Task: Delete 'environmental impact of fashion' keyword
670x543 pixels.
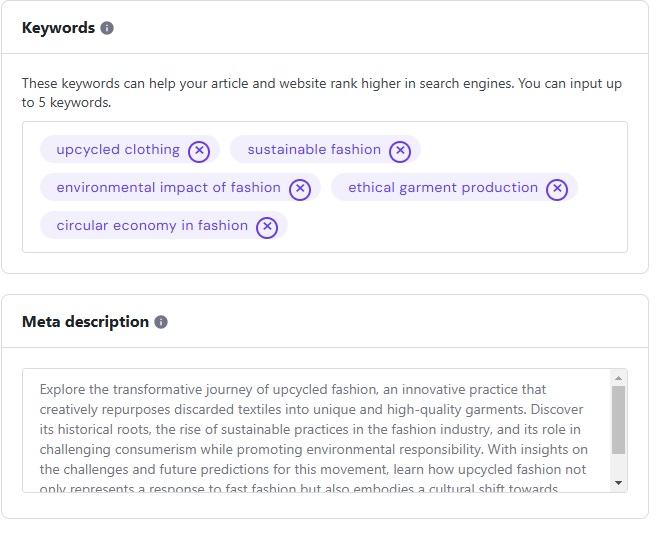Action: coord(300,189)
